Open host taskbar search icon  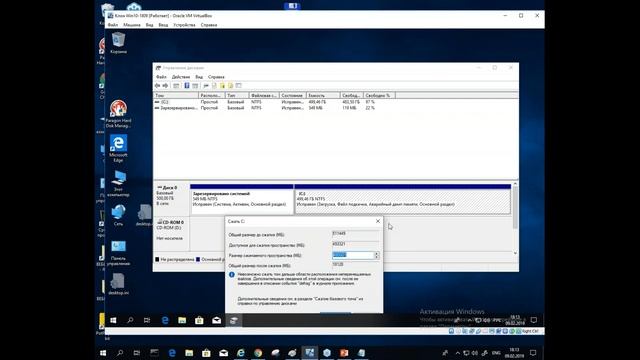(120, 353)
